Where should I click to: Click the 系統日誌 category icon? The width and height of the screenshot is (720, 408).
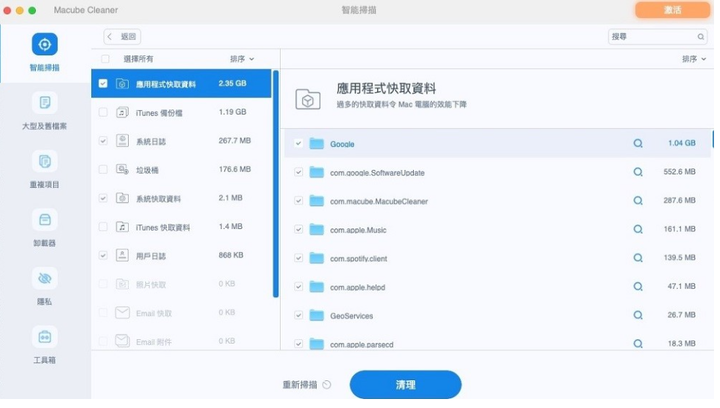(x=122, y=140)
